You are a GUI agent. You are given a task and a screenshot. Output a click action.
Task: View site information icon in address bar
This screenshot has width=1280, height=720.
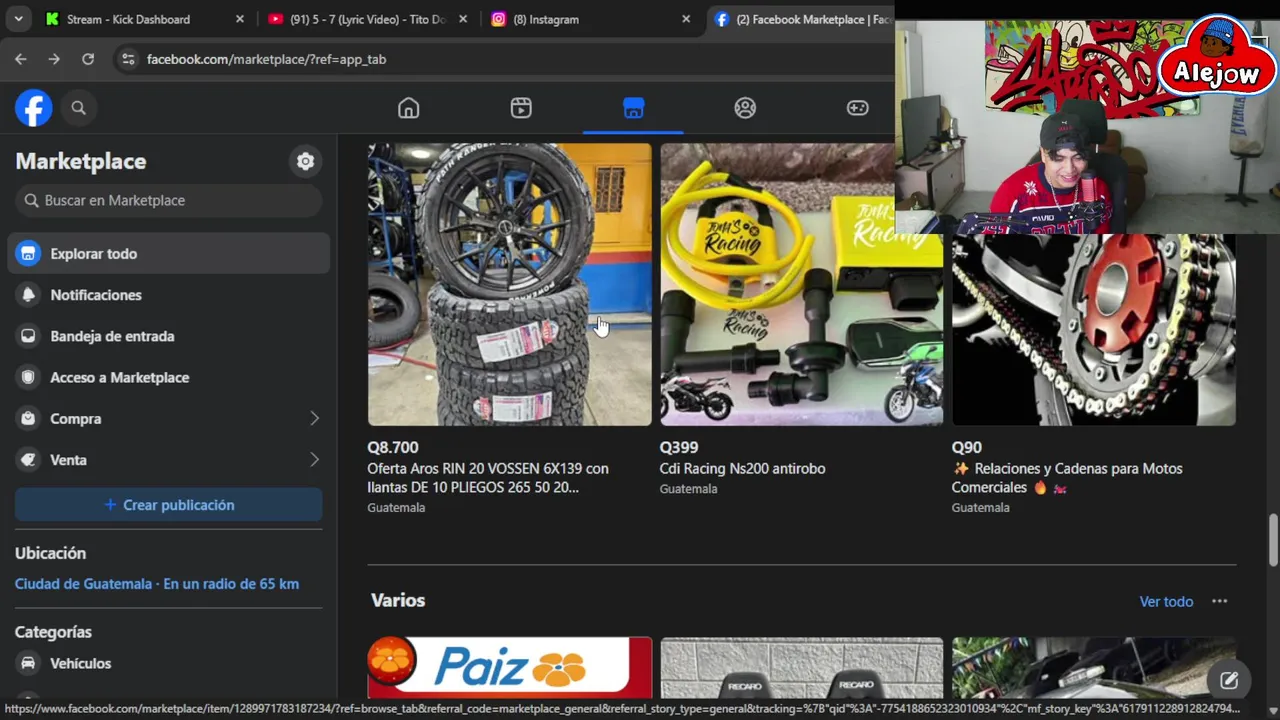pyautogui.click(x=127, y=59)
